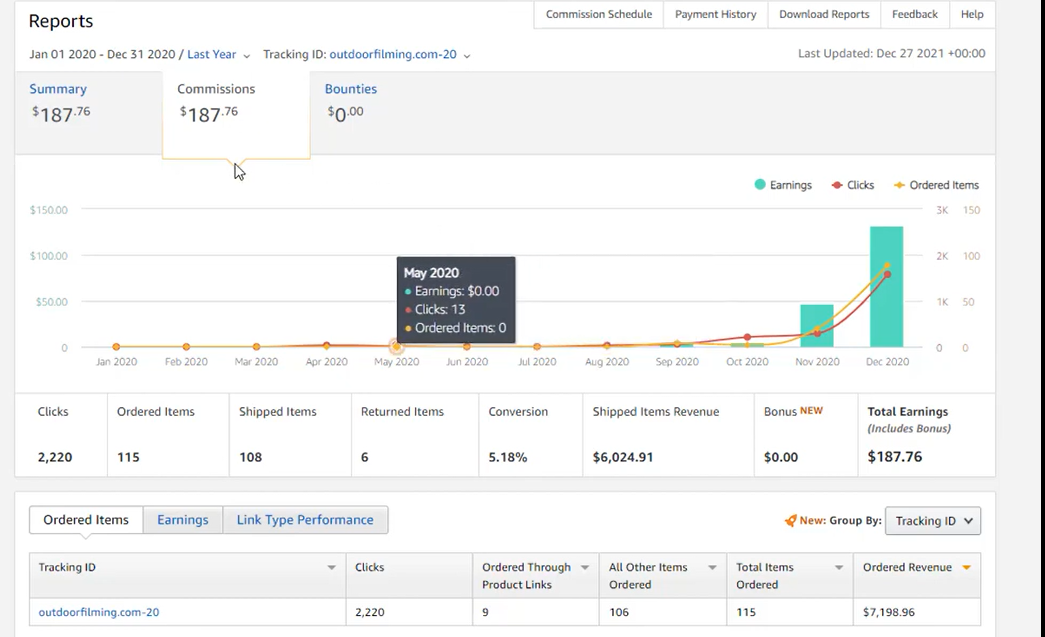Click the orange Ordered Revenue sort arrow

[x=966, y=568]
